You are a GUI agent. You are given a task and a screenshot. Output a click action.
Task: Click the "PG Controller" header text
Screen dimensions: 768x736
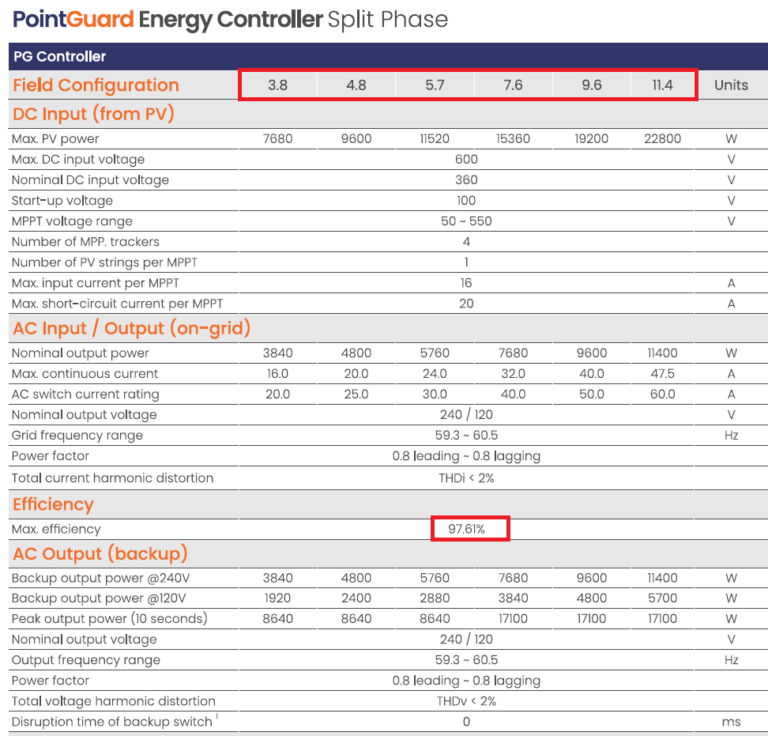click(59, 56)
